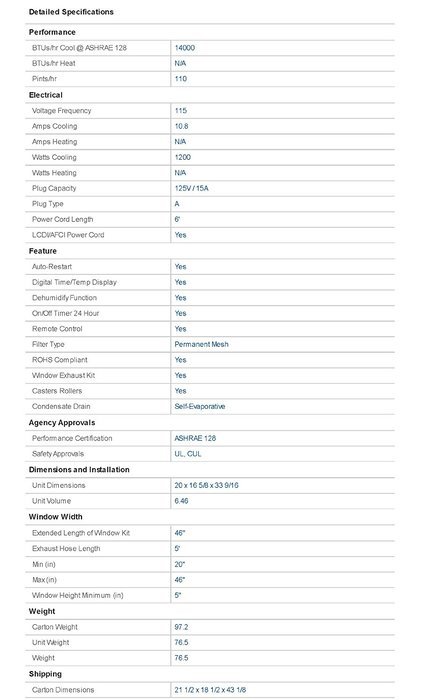Click the Detailed Specifications heading
Viewport: 440px width, 700px height.
tap(71, 12)
